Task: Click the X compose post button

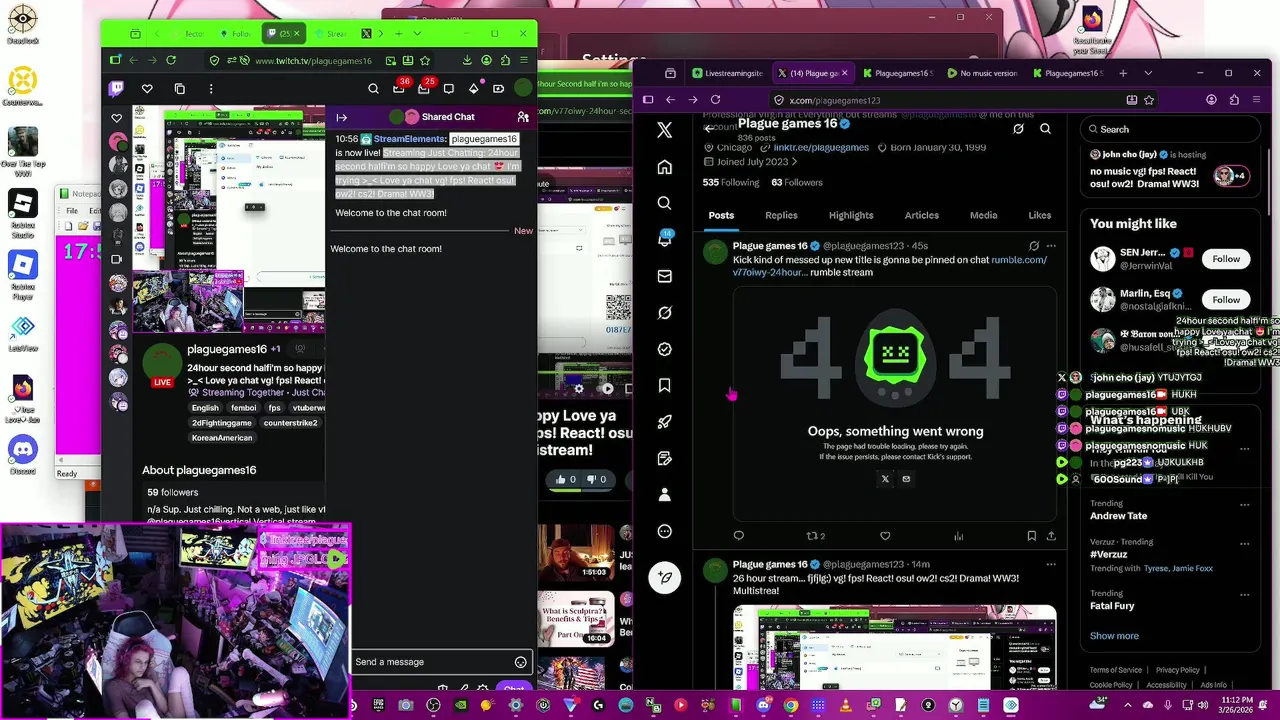Action: 665,577
